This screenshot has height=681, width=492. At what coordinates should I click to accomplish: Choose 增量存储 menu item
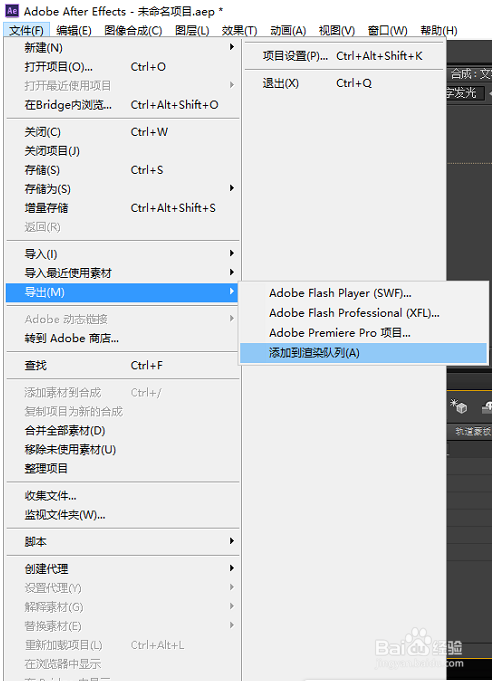pos(122,208)
